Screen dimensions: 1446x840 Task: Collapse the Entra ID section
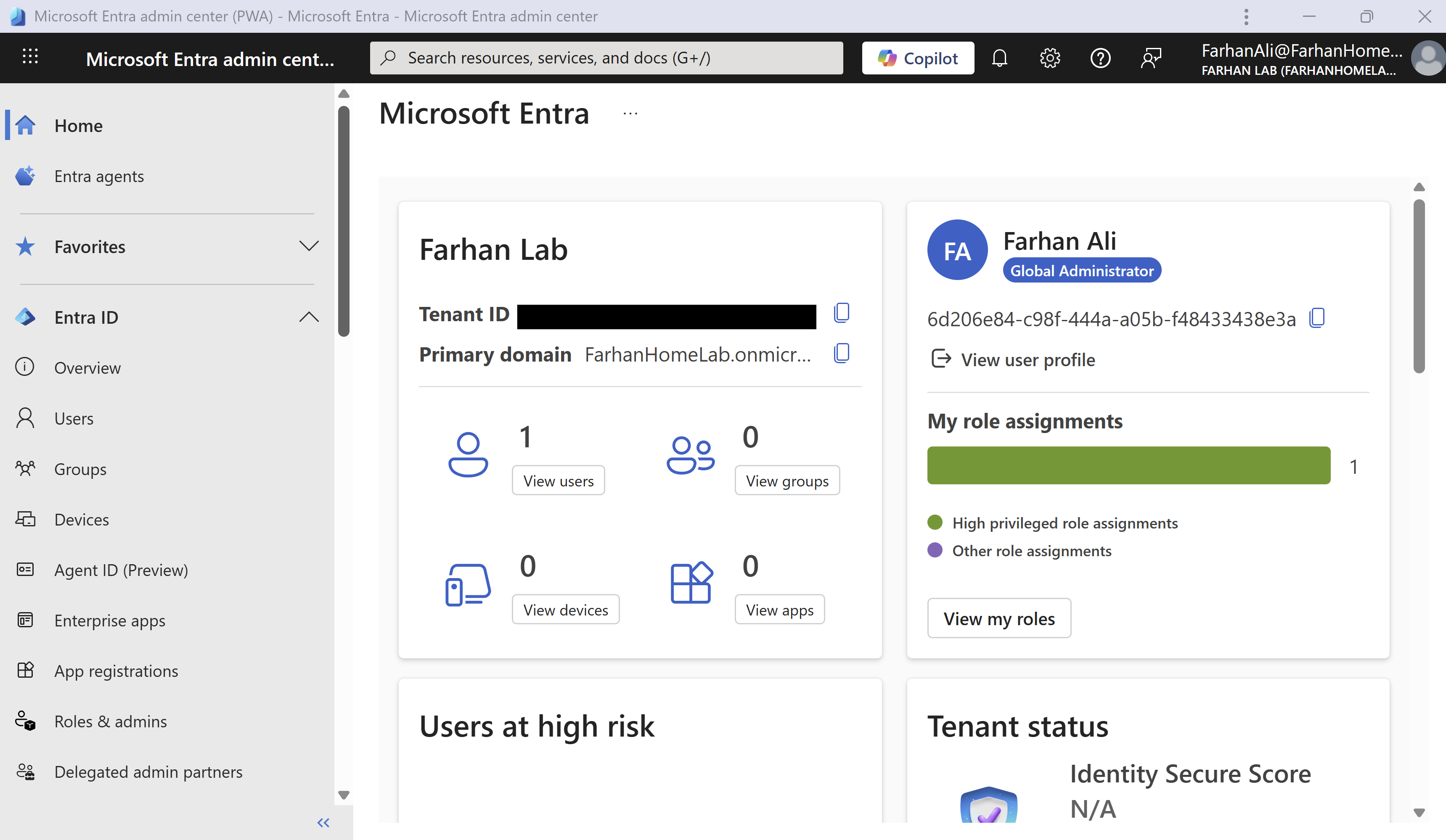tap(309, 317)
